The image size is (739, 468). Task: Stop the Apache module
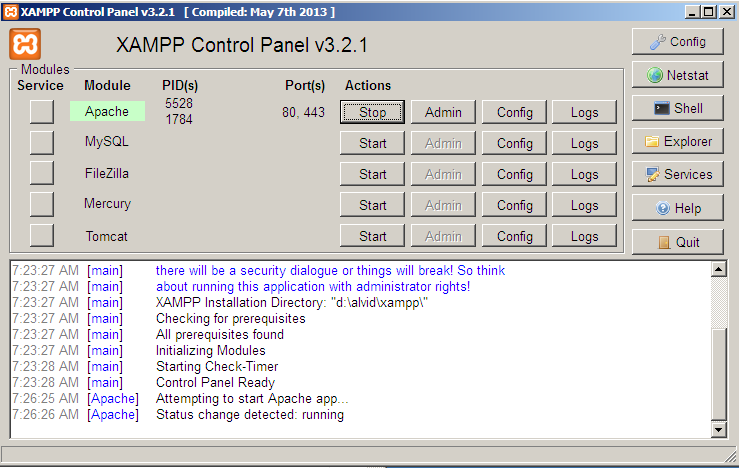coord(372,112)
